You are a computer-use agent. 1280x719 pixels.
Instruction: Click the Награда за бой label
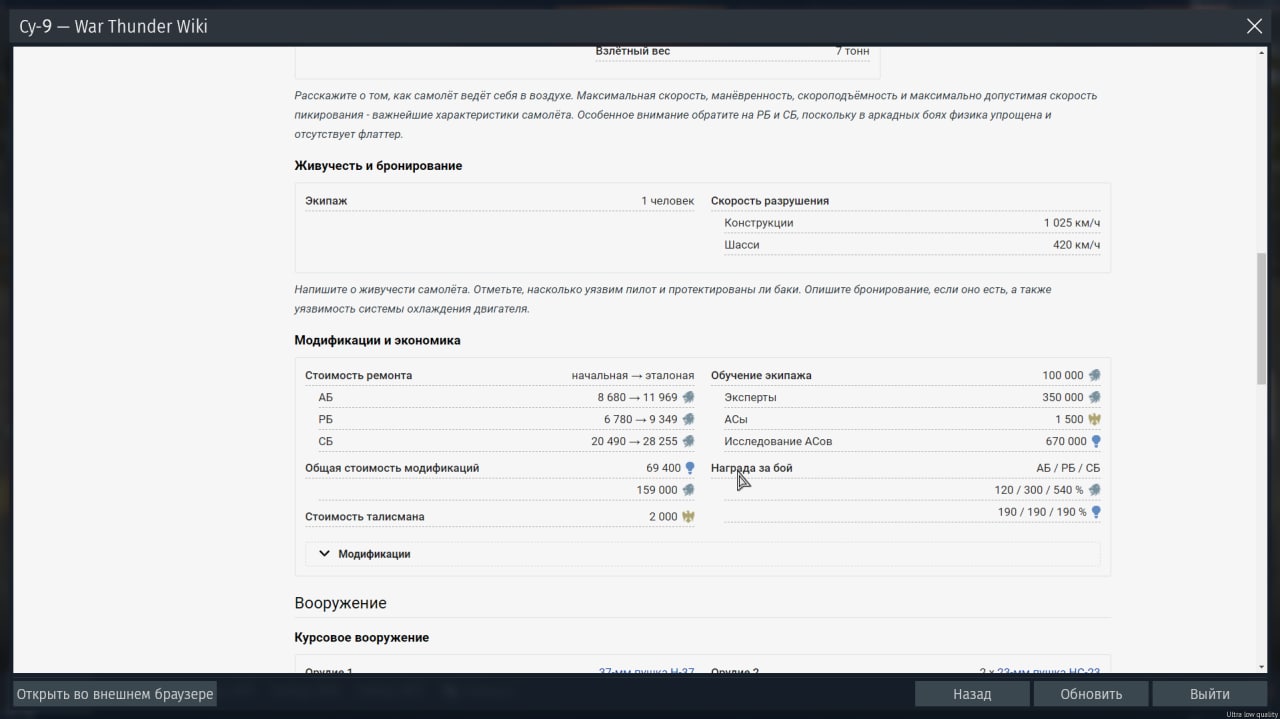click(x=751, y=467)
